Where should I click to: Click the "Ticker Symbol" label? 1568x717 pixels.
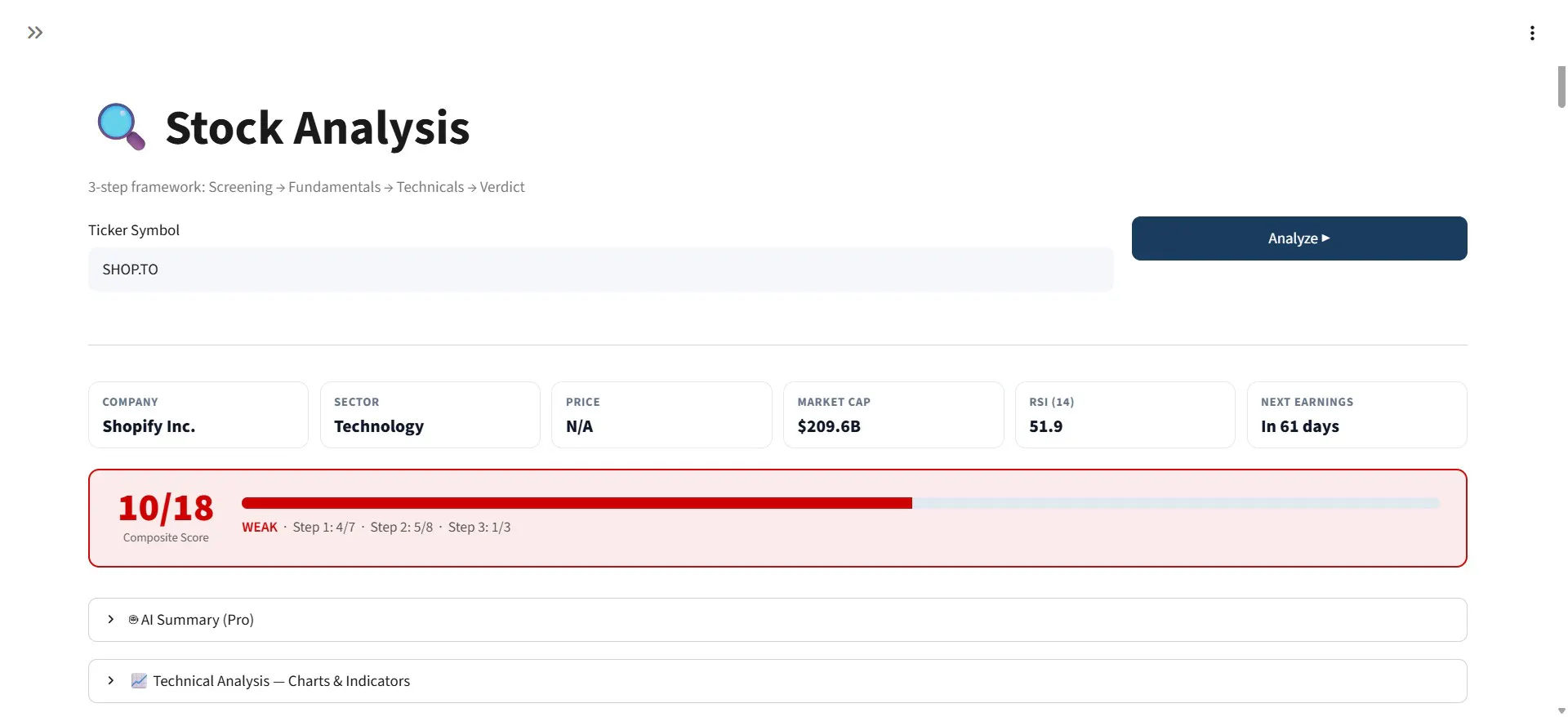tap(134, 230)
